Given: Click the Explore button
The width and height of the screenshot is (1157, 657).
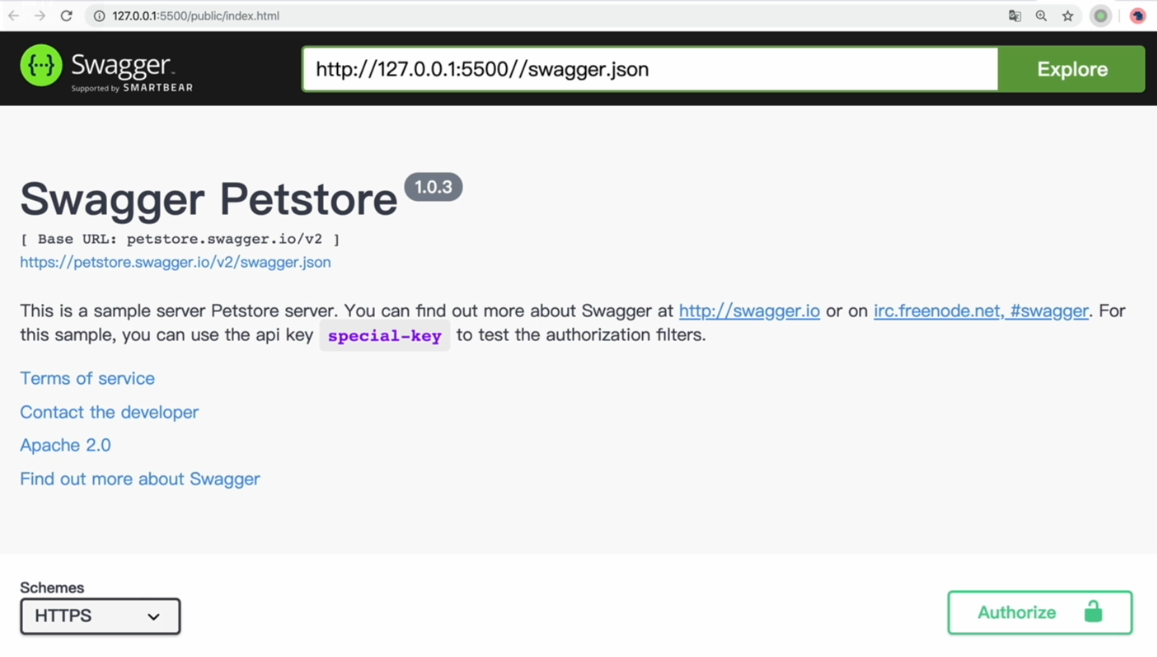Looking at the screenshot, I should 1071,69.
